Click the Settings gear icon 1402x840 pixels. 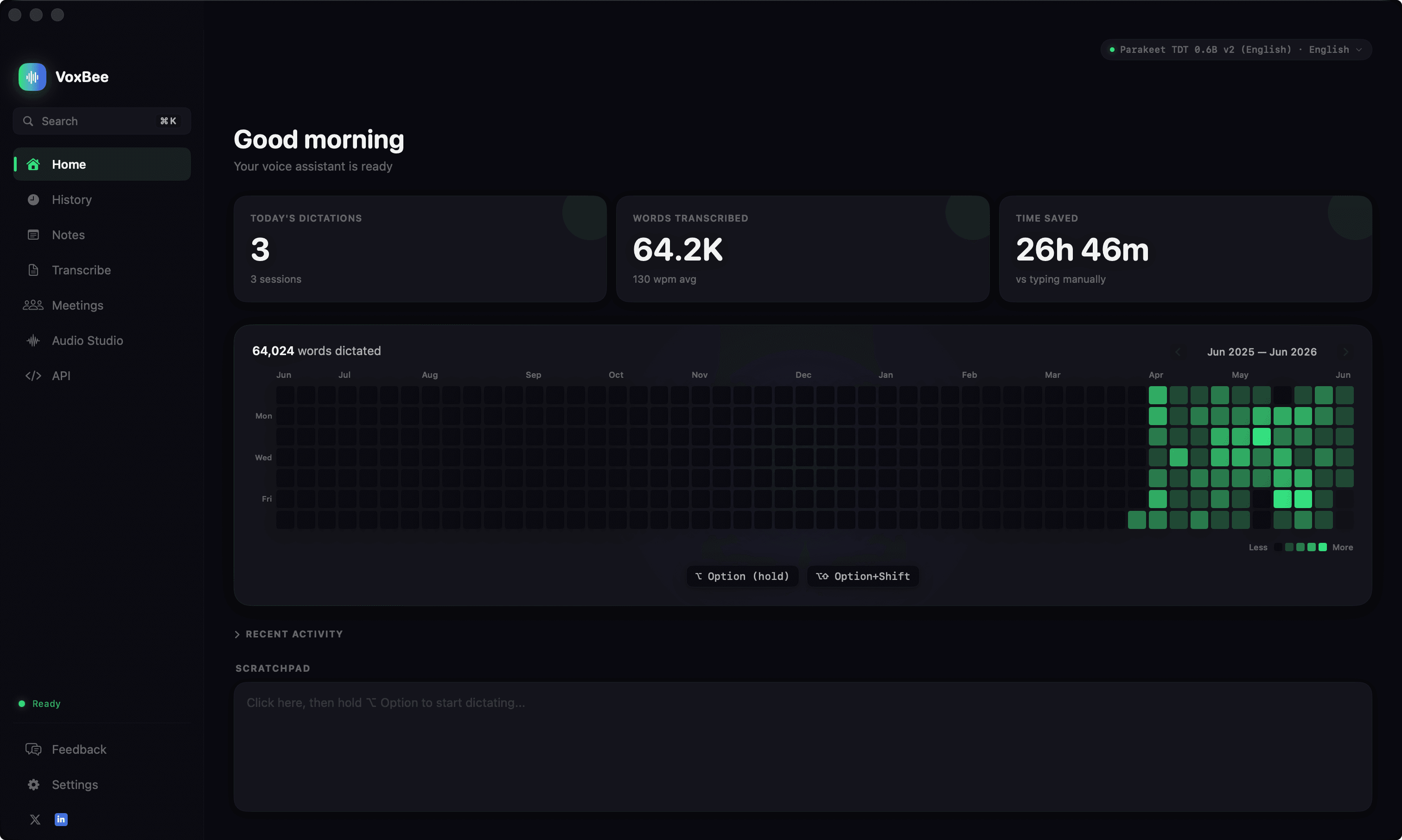(33, 784)
